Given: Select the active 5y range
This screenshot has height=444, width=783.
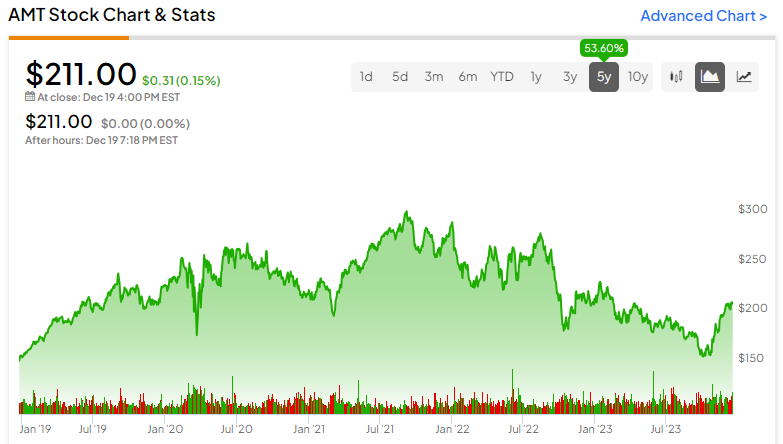Looking at the screenshot, I should (604, 76).
